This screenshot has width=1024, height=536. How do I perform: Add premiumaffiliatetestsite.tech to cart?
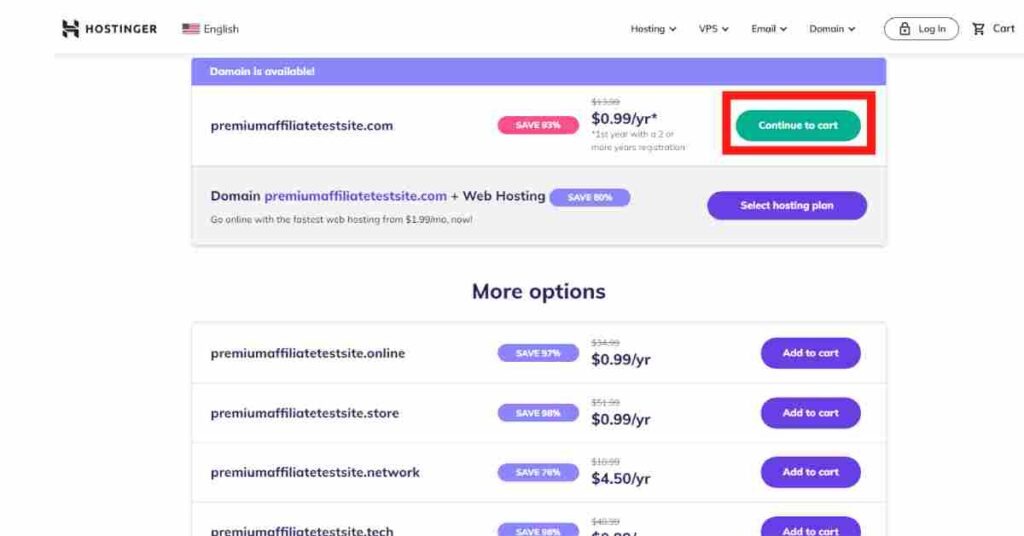point(810,528)
